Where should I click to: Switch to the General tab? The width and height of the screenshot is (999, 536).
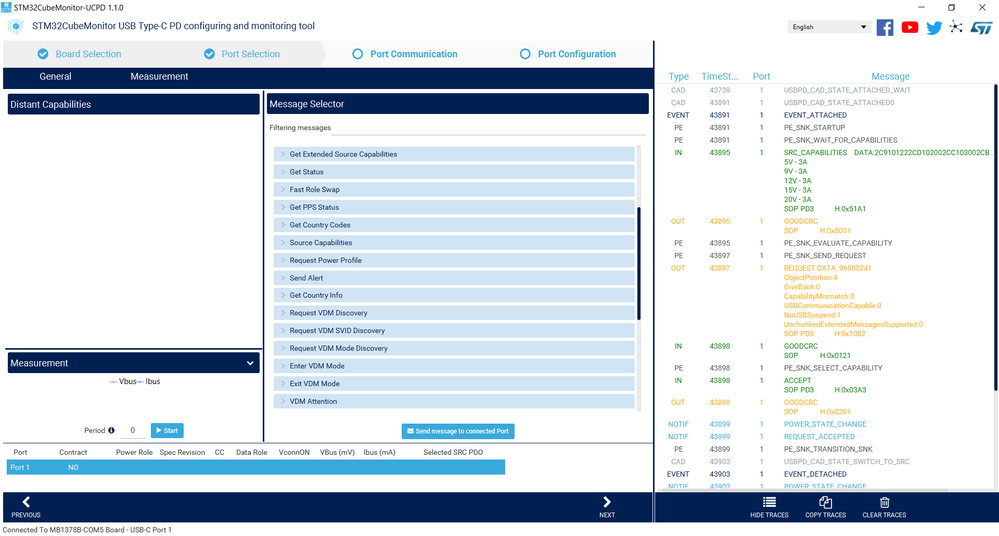click(55, 76)
